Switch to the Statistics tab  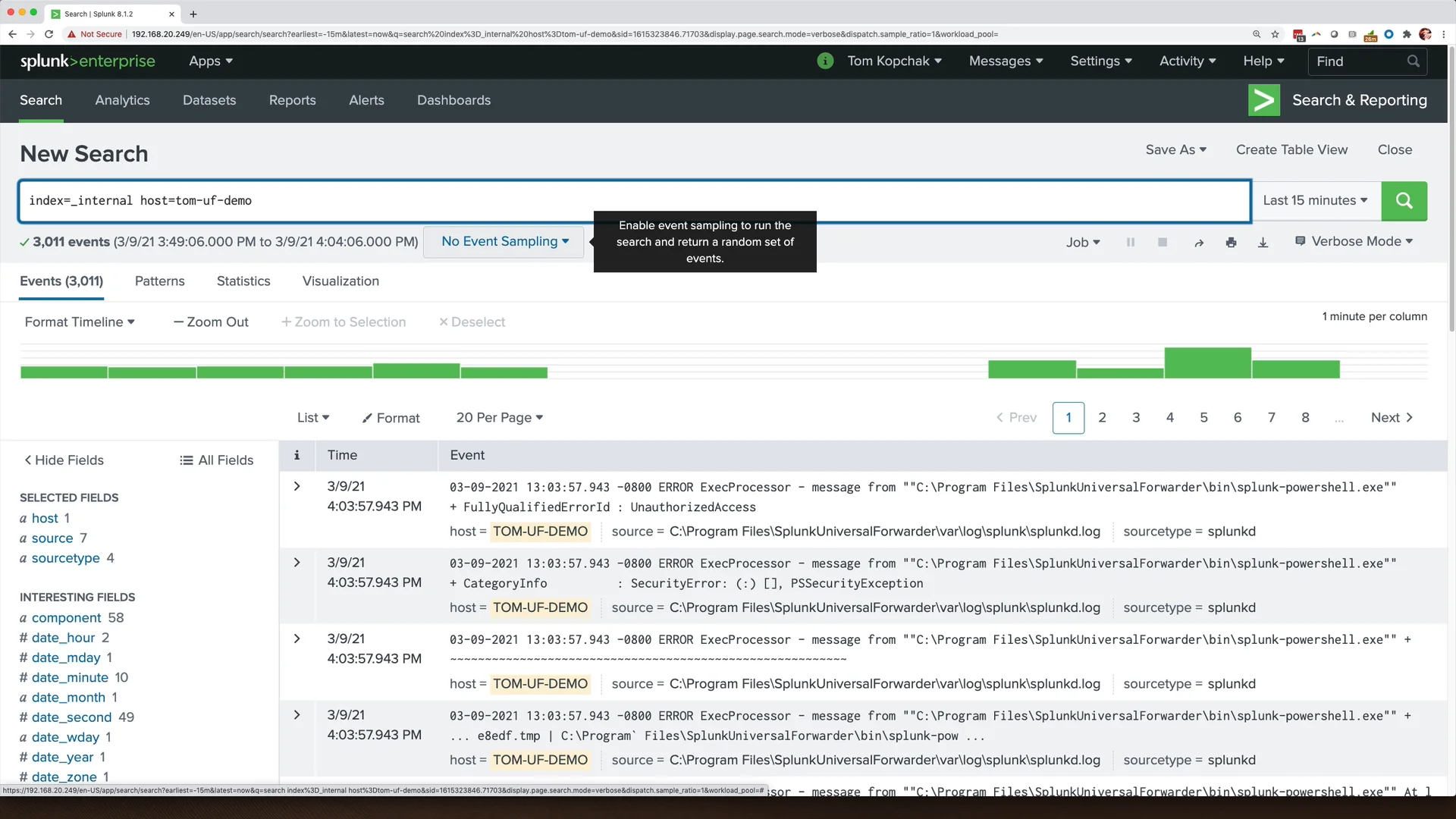tap(243, 281)
